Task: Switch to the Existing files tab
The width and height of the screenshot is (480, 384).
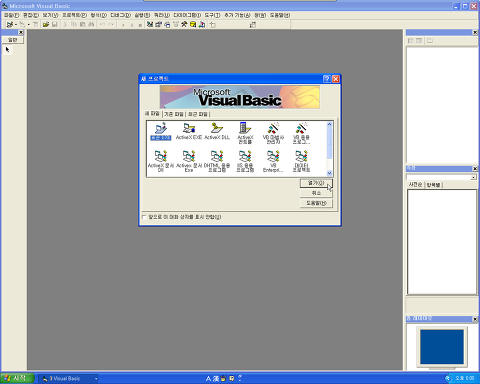Action: pos(174,114)
